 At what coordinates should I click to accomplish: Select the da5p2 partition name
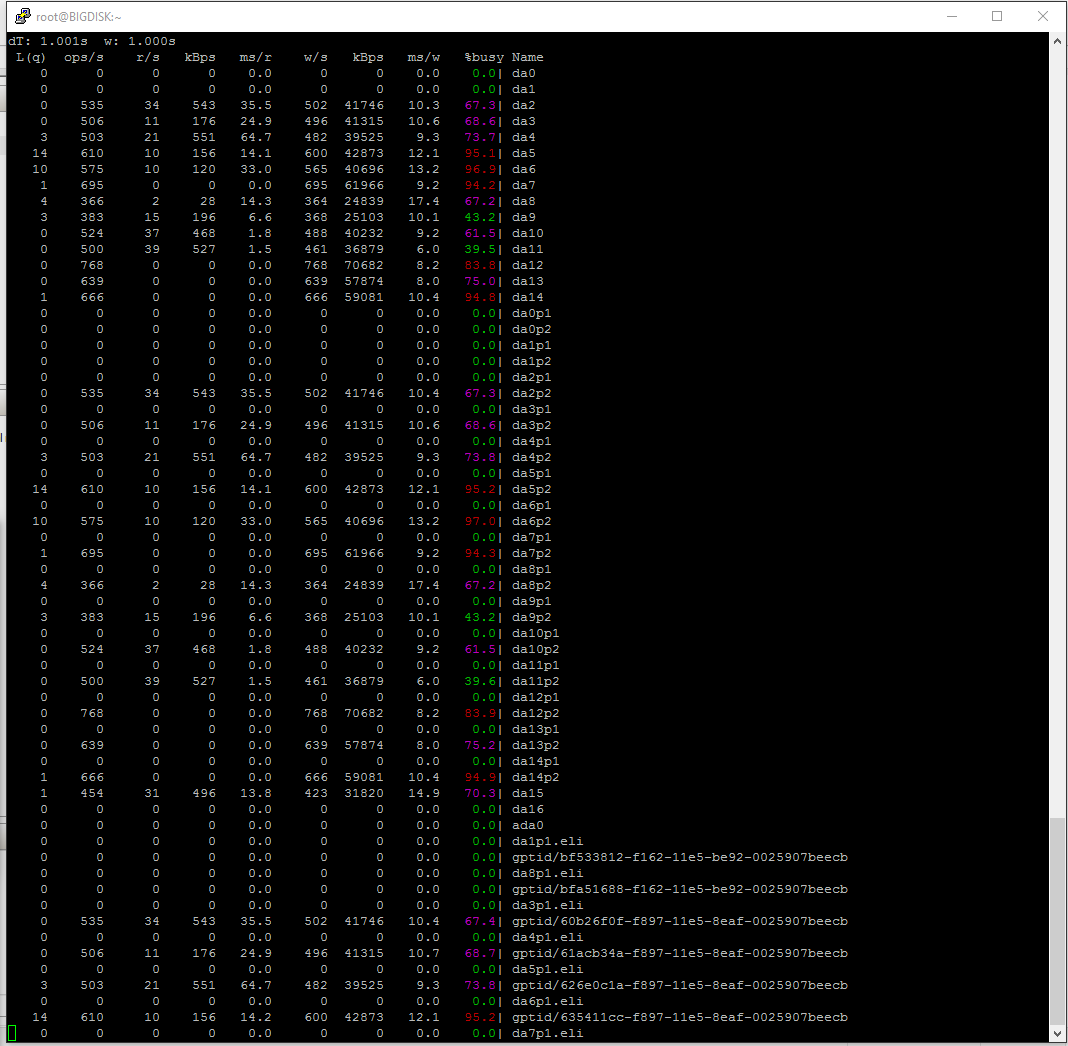coord(532,490)
